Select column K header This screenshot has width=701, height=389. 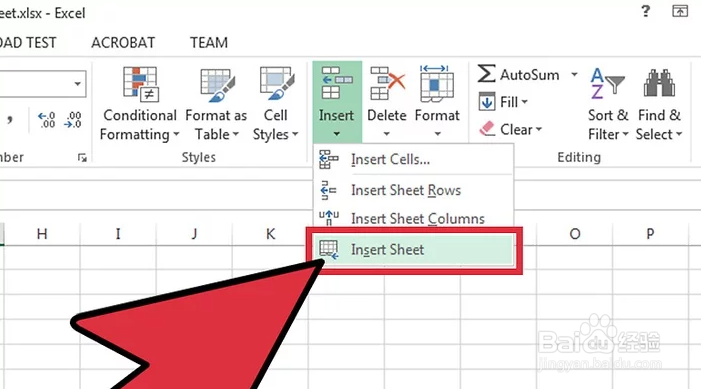pyautogui.click(x=270, y=234)
